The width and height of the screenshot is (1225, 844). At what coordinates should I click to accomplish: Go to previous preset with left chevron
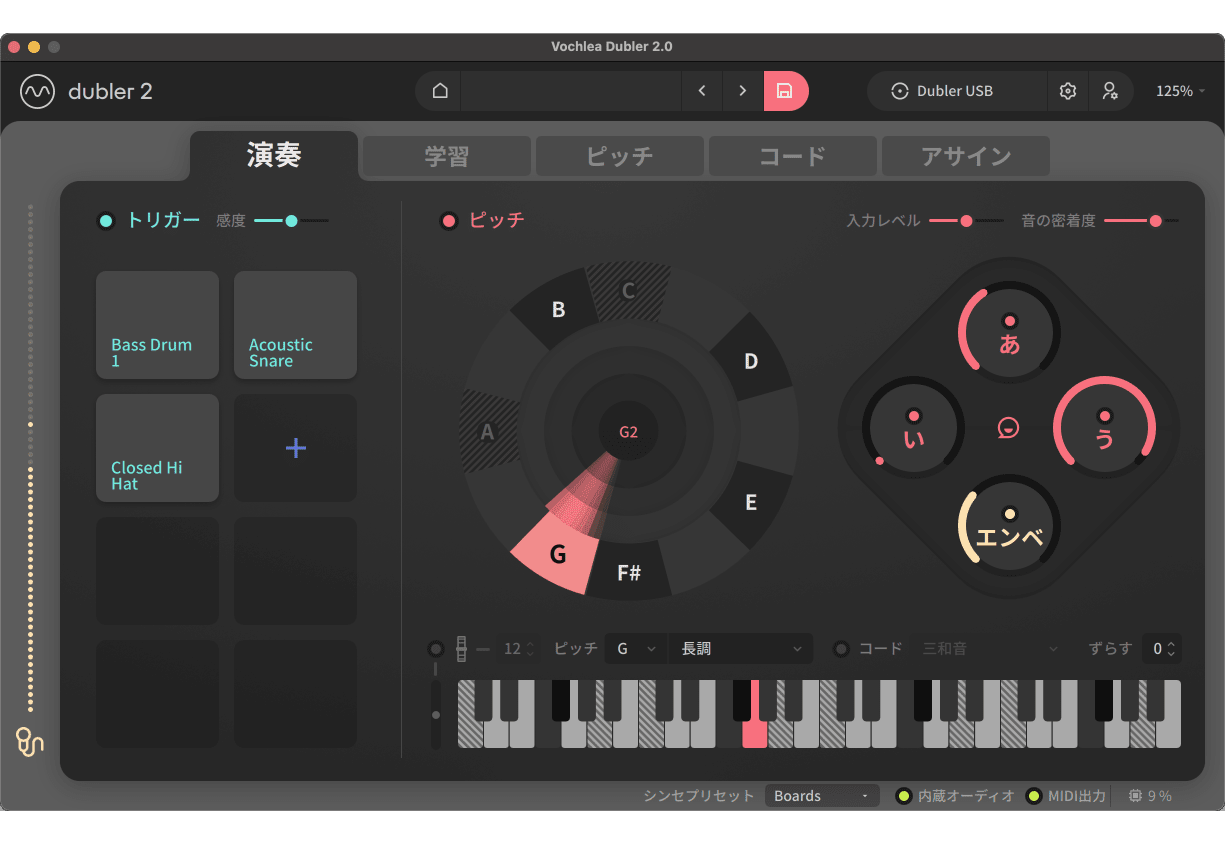coord(702,91)
